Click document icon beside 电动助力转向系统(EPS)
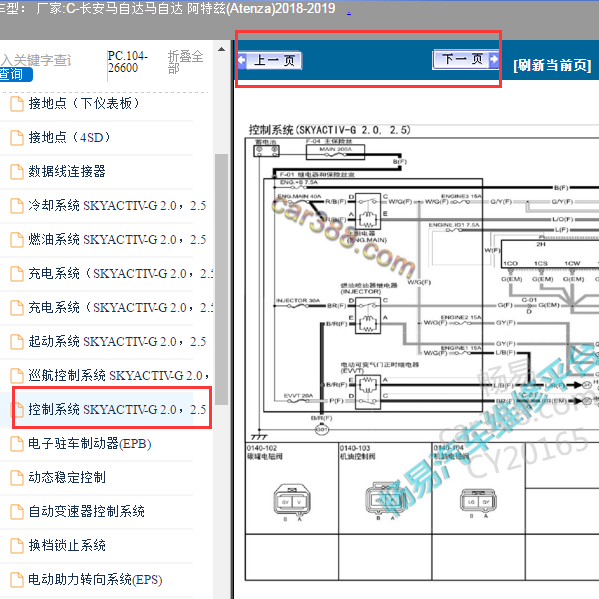599x599 pixels. [x=16, y=580]
